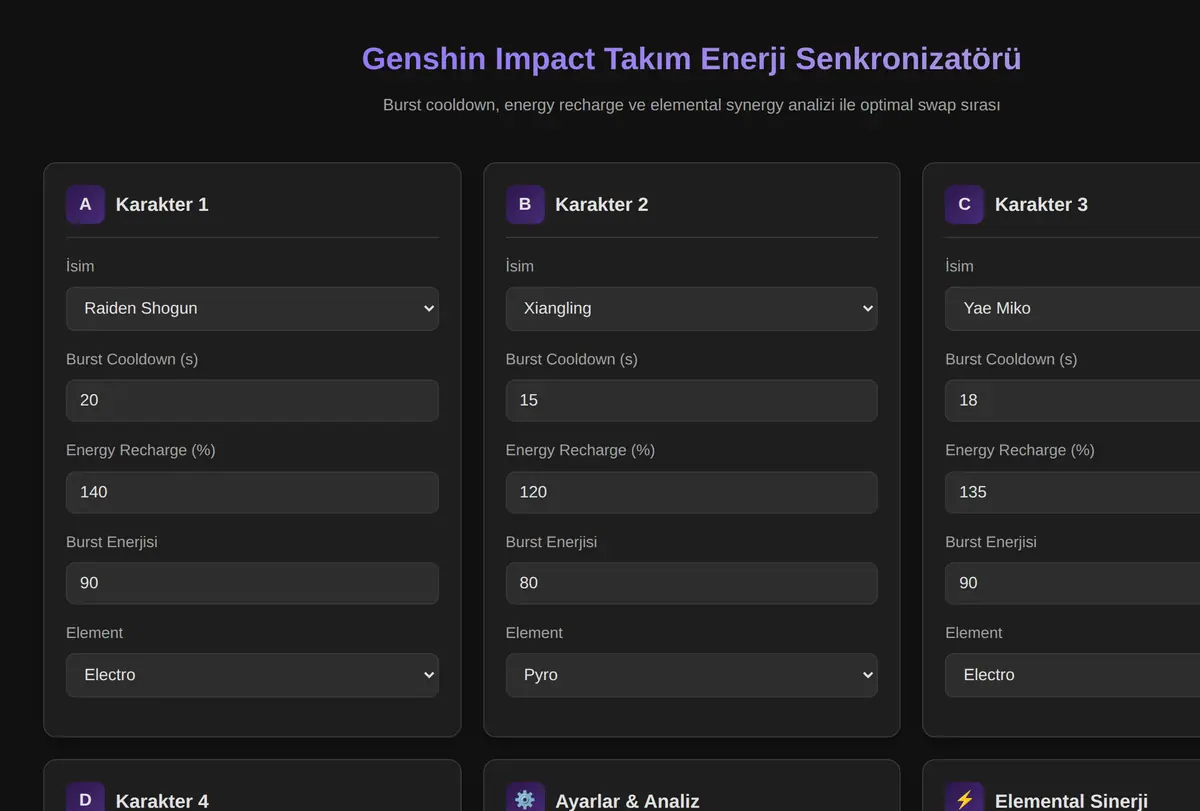Click the Karakter 4 card heading

click(x=162, y=801)
